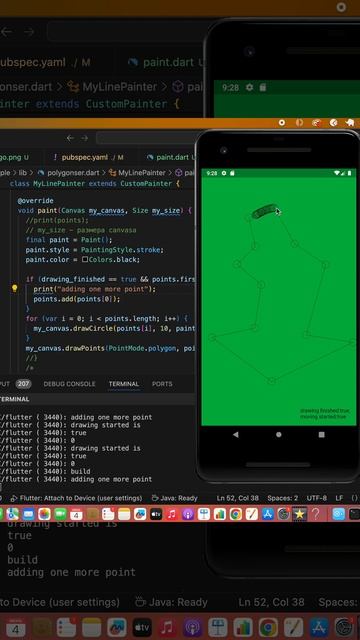Screen dimensions: 360x640
Task: Switch to the Debug Console panel tab
Action: [69, 384]
